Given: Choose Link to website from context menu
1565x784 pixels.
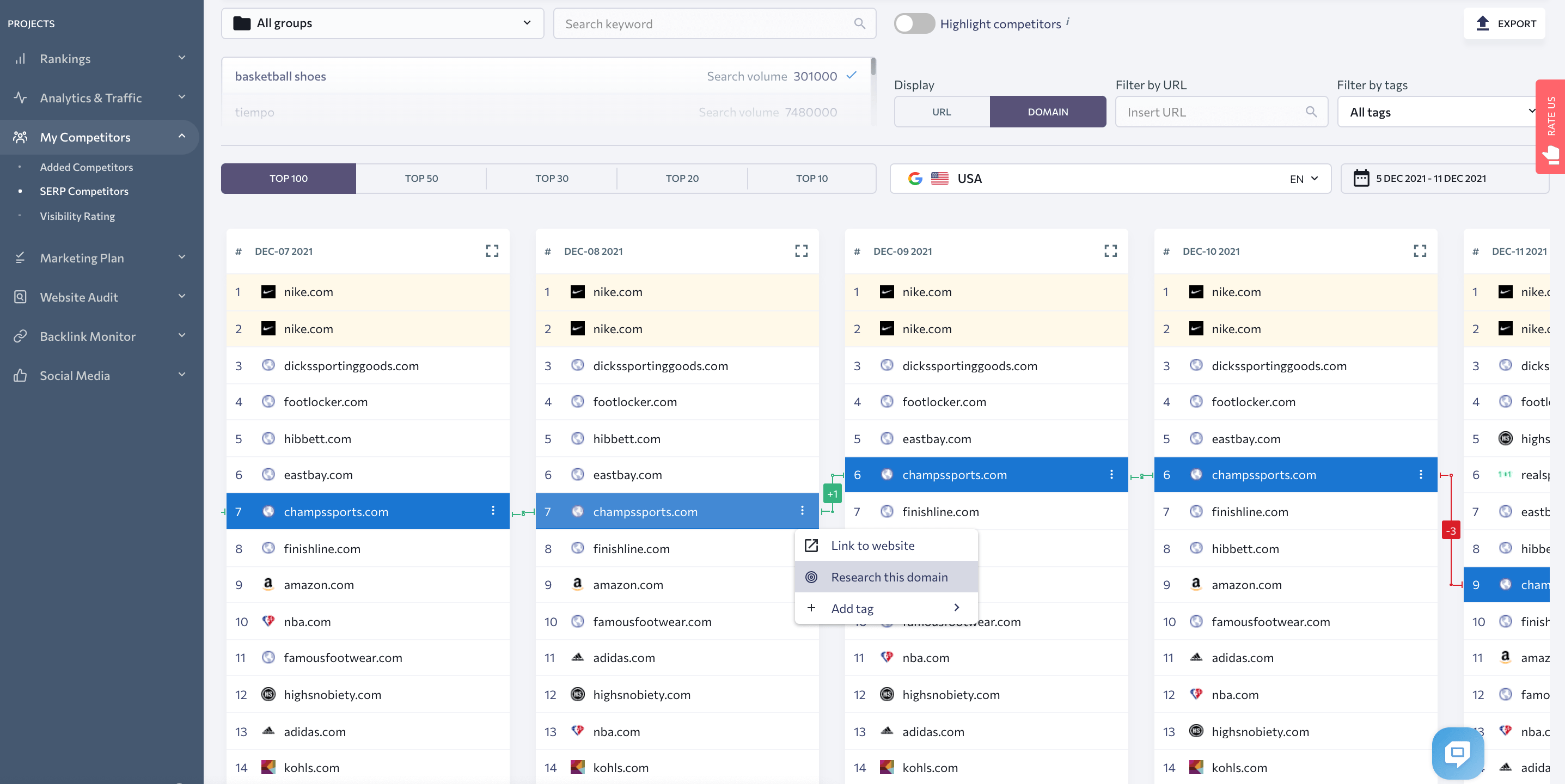Looking at the screenshot, I should point(886,546).
